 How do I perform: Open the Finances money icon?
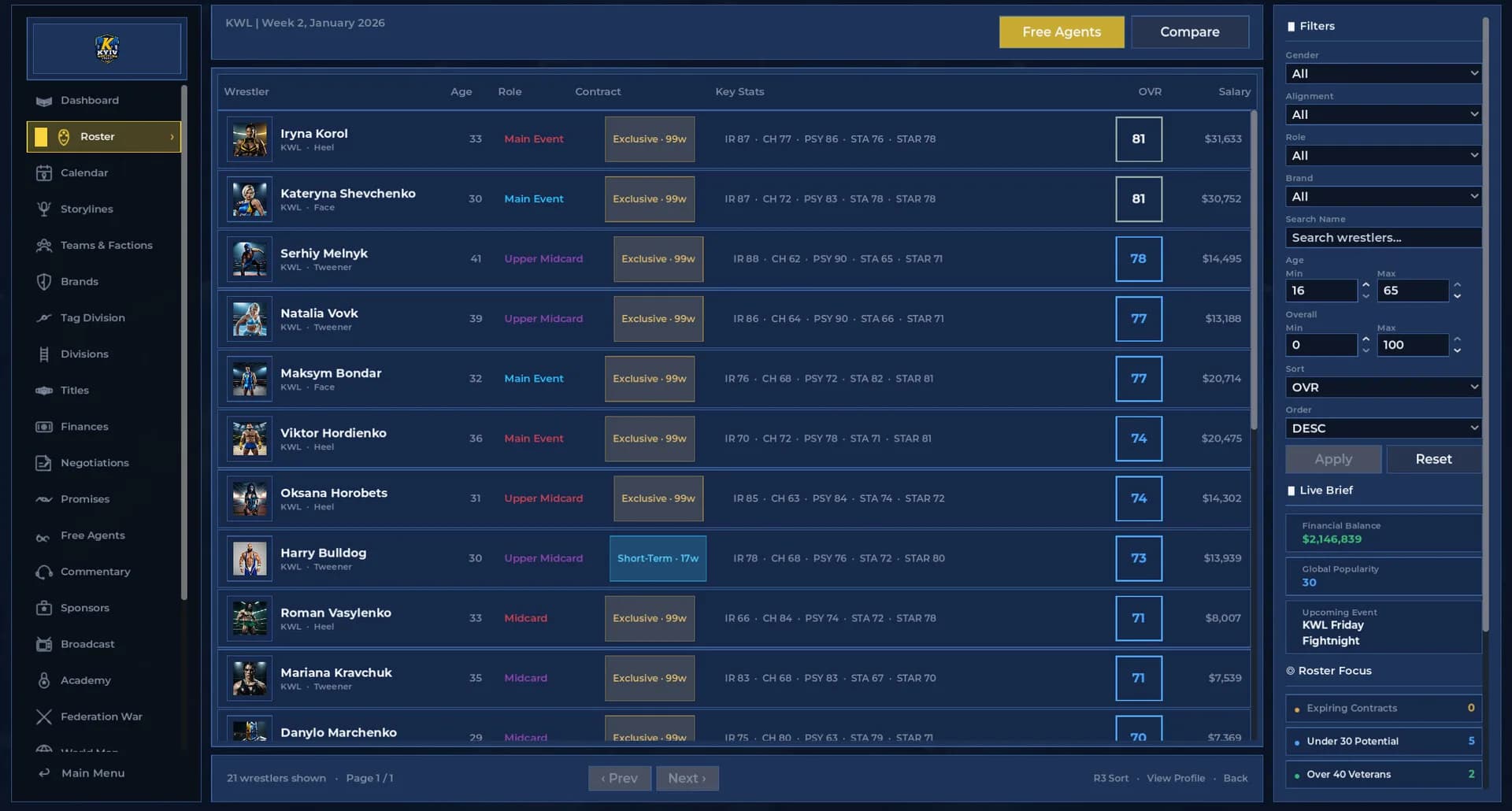(44, 427)
